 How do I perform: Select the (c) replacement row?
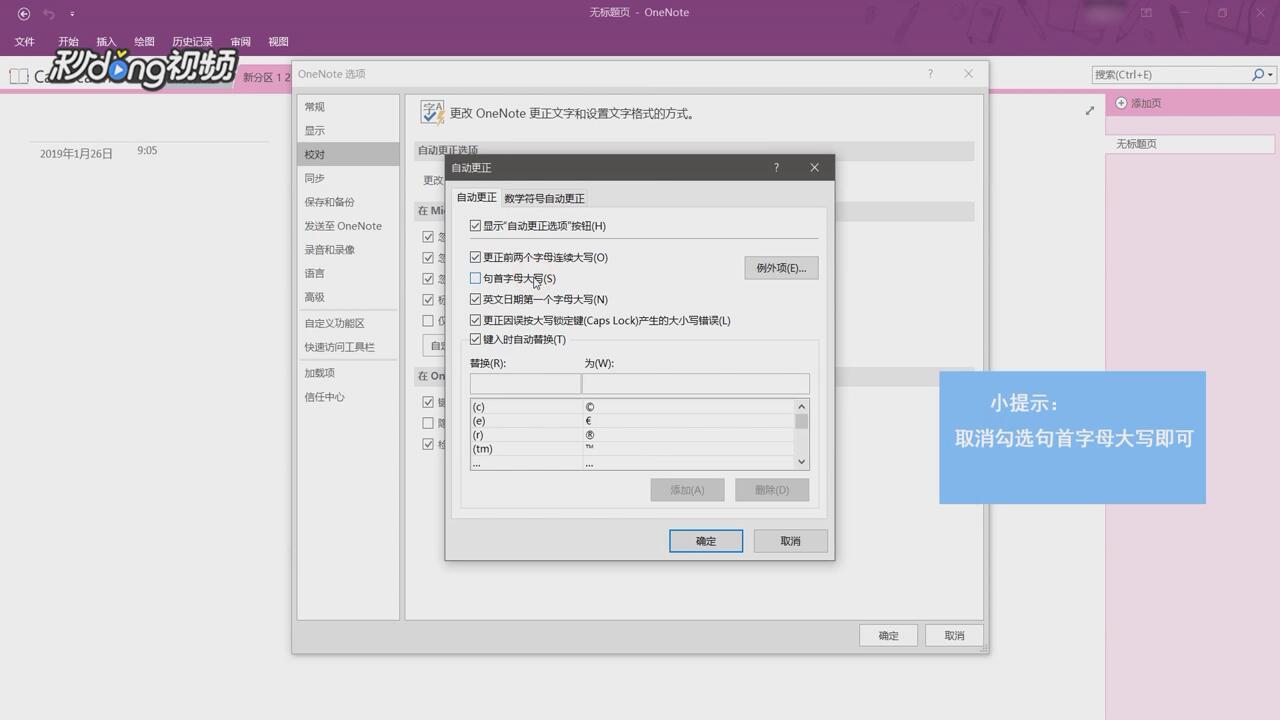[632, 407]
